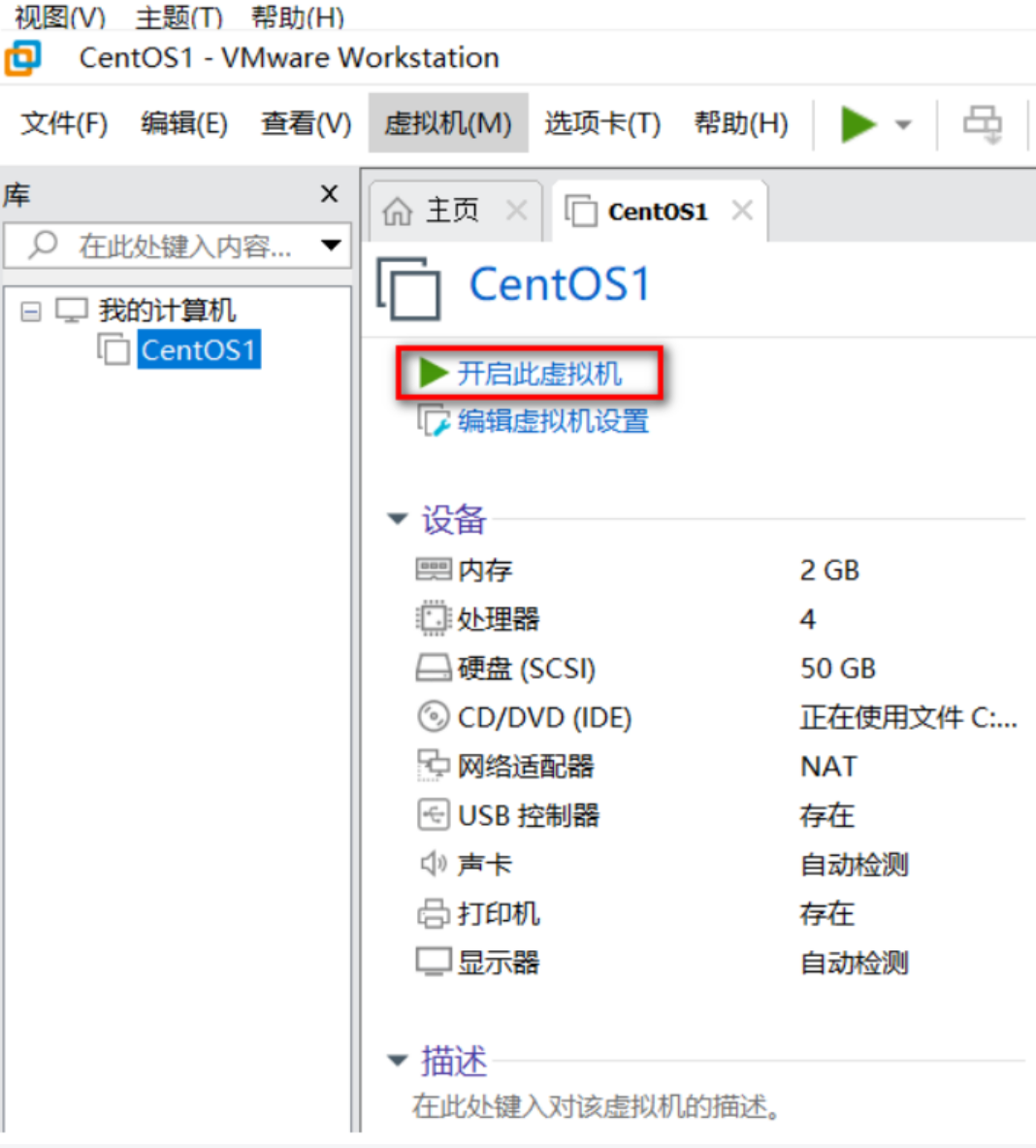1036x1148 pixels.
Task: Click the NAT network value
Action: 828,767
